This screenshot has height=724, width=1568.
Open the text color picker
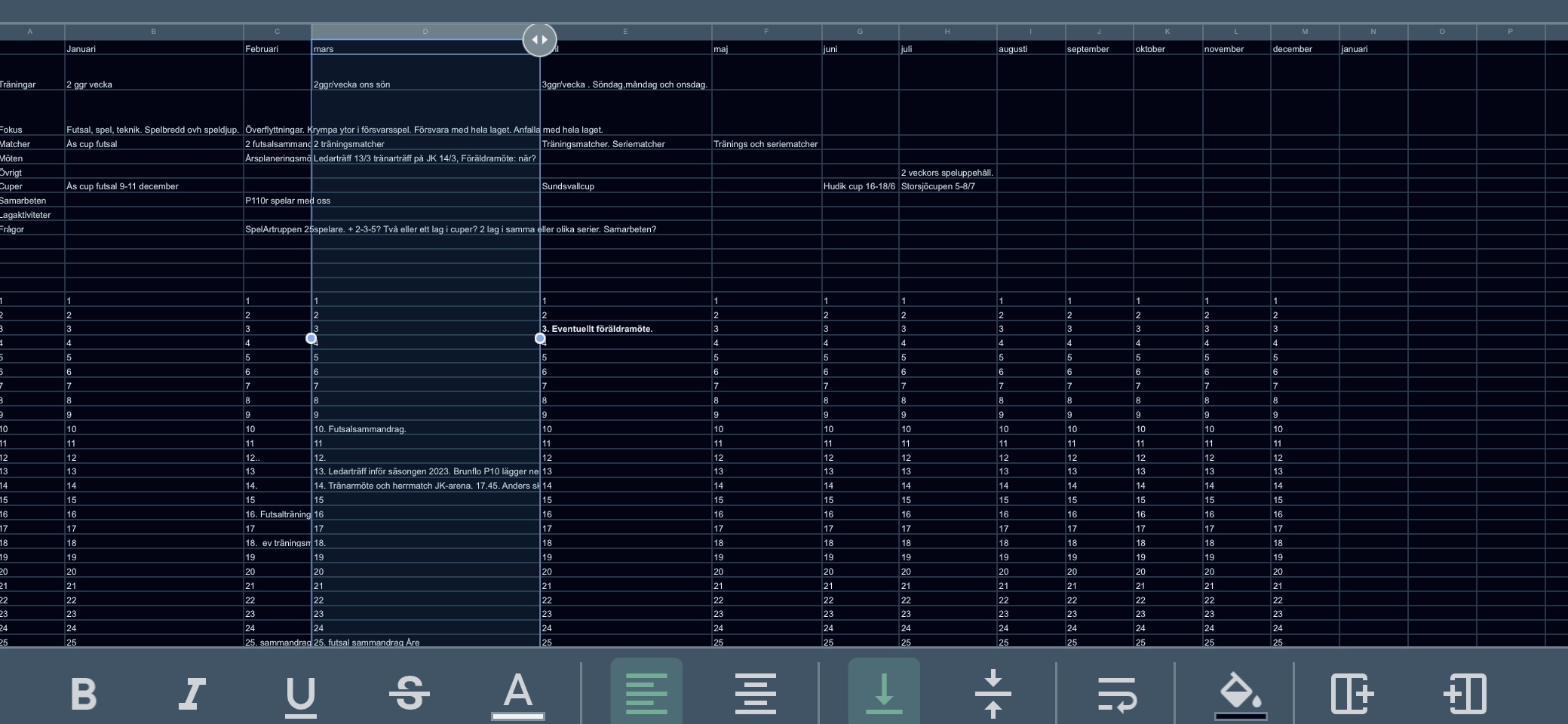click(518, 693)
